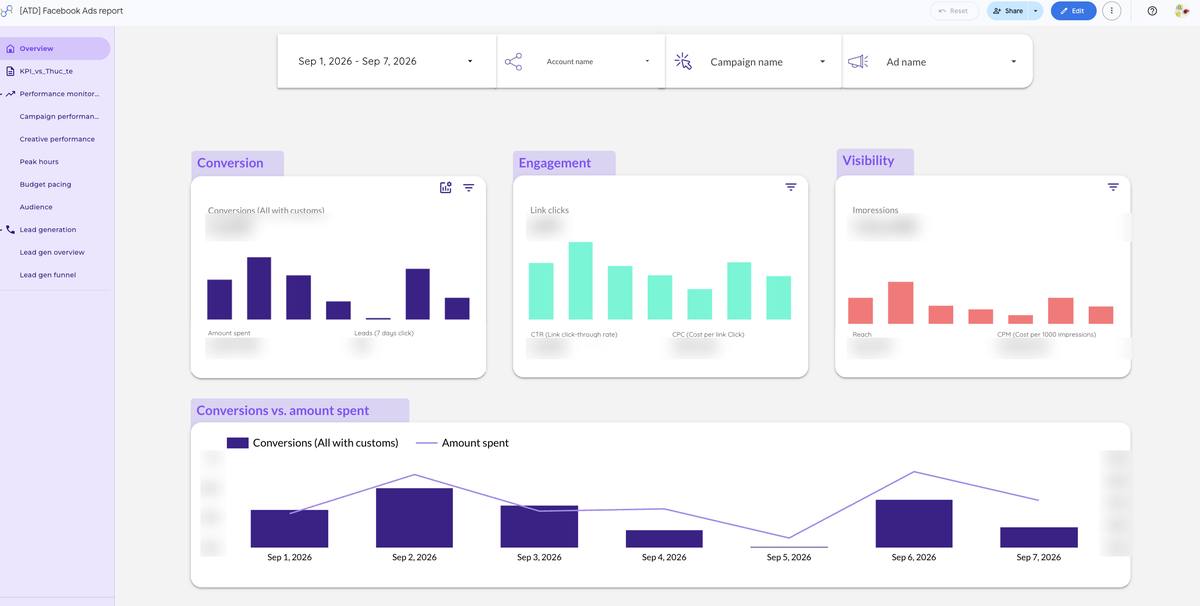Collapse the Performance monitor section
The height and width of the screenshot is (606, 1200).
point(2,94)
